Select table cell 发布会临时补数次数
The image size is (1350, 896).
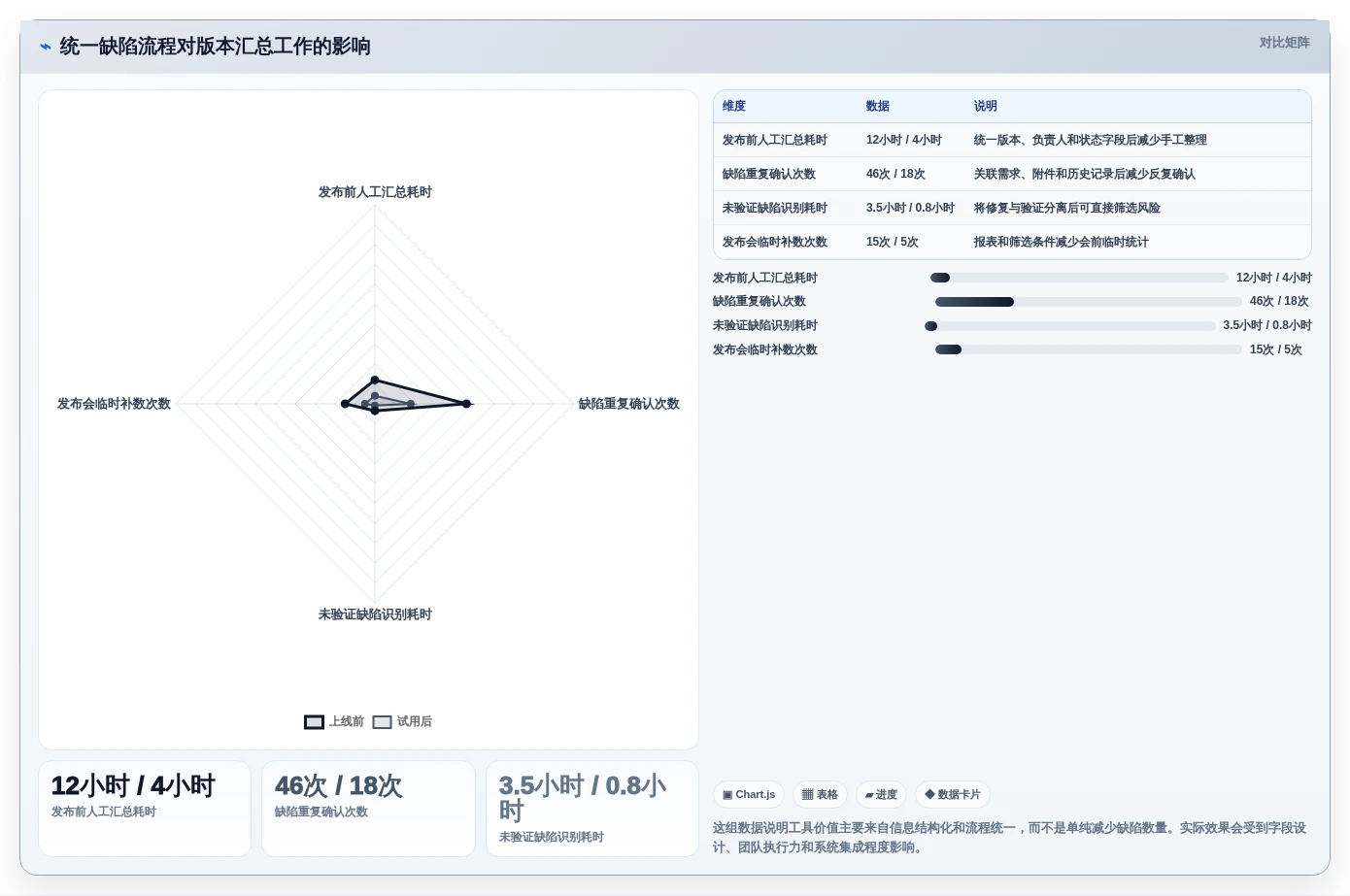pyautogui.click(x=775, y=243)
